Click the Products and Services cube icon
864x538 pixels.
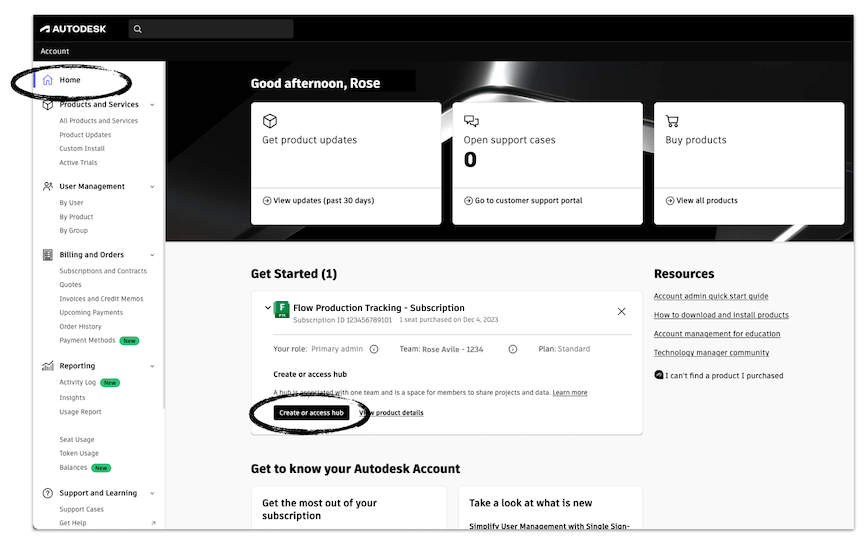coord(48,104)
